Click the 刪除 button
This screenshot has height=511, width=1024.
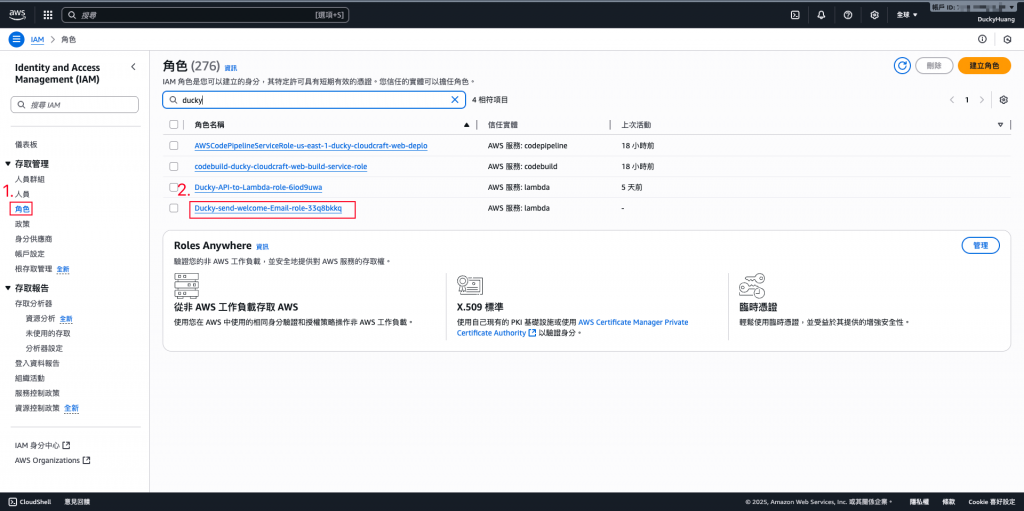[934, 65]
